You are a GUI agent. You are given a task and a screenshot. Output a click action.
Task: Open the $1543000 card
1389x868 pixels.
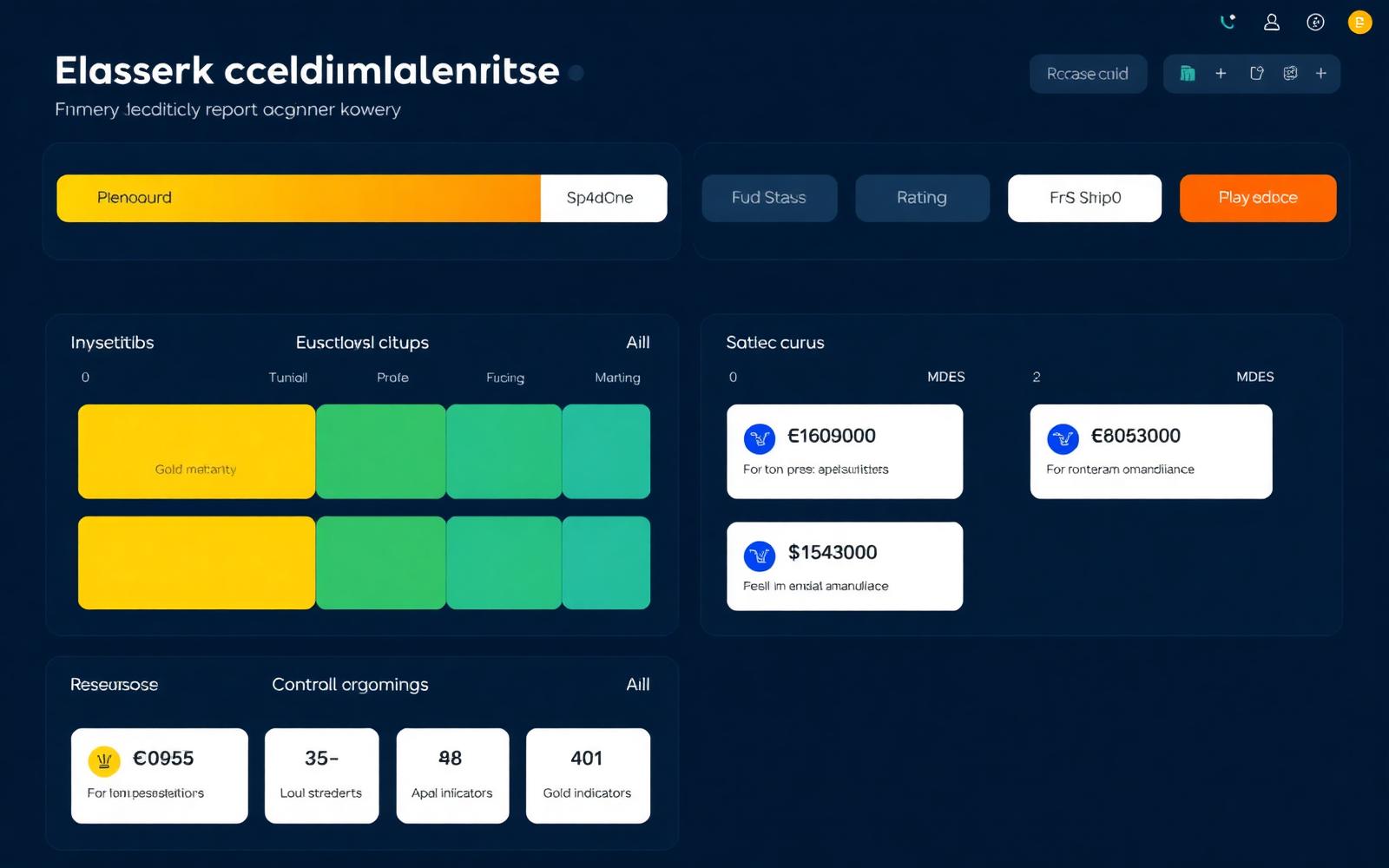tap(845, 566)
